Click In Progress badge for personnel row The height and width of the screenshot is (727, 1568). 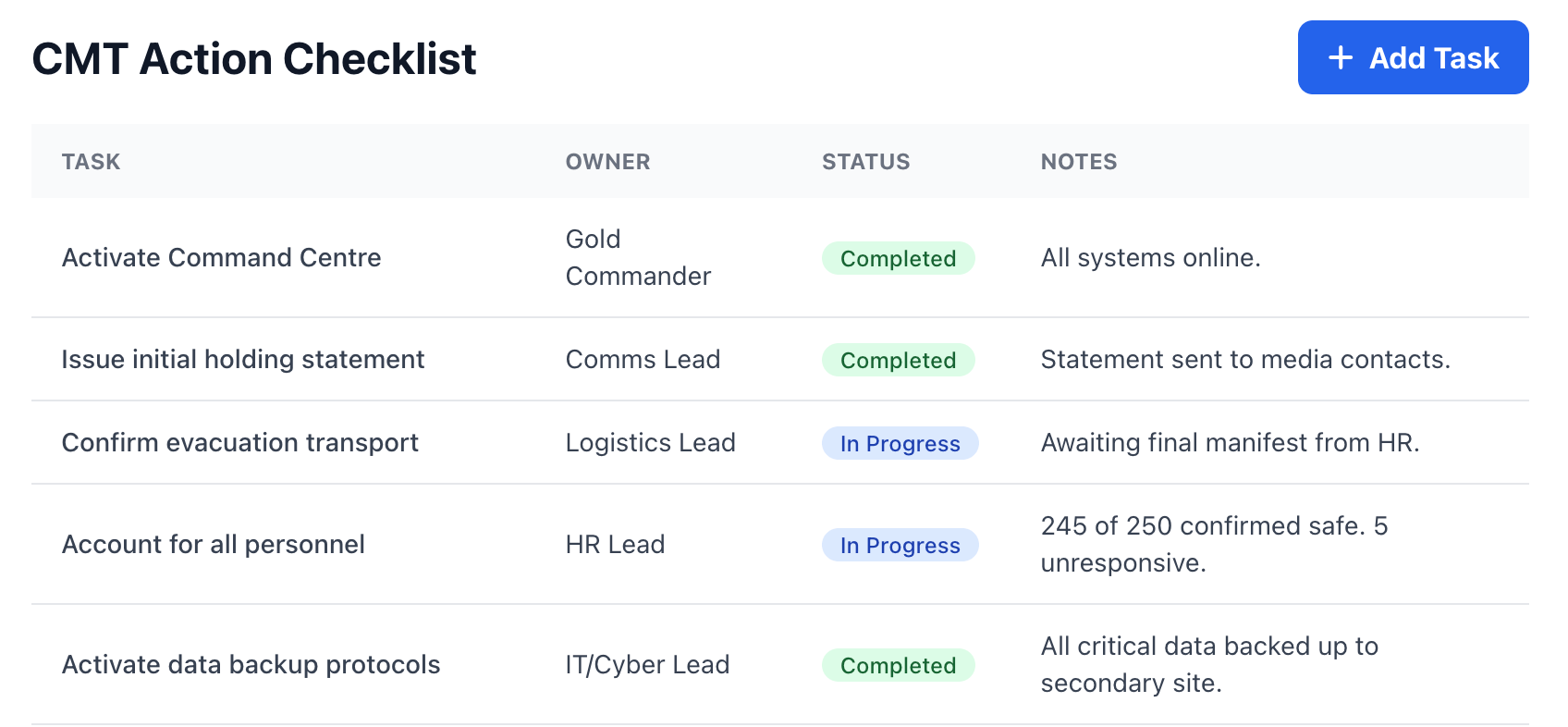tap(900, 545)
